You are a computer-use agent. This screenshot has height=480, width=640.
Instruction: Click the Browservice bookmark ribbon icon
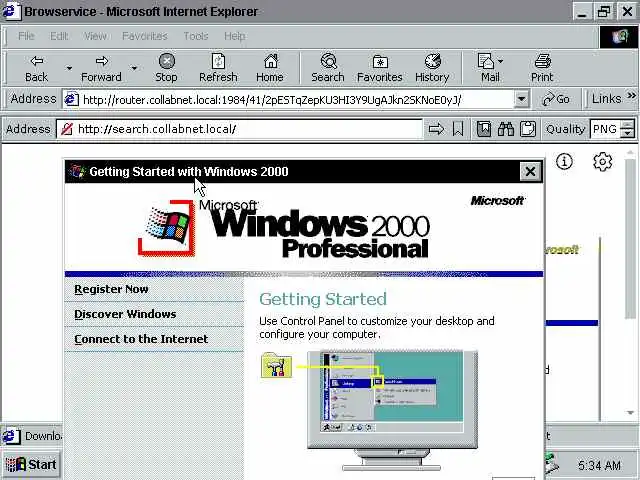tap(458, 129)
